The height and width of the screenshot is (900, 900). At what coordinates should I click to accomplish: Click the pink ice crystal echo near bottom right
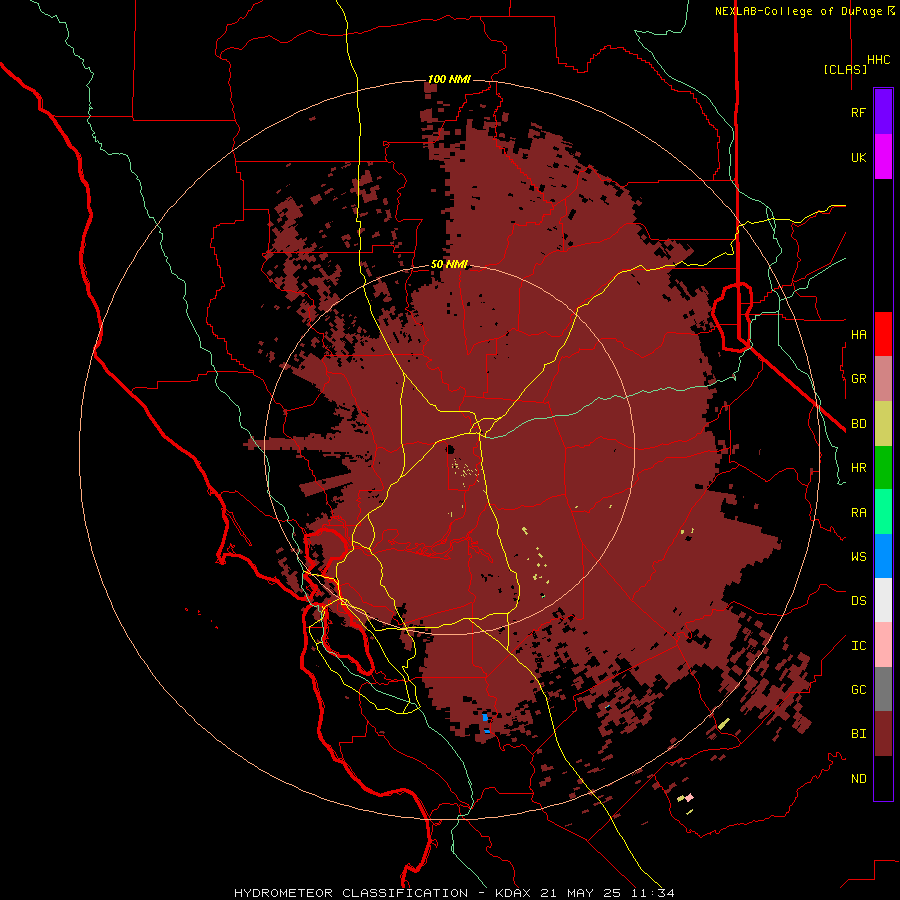pos(689,797)
